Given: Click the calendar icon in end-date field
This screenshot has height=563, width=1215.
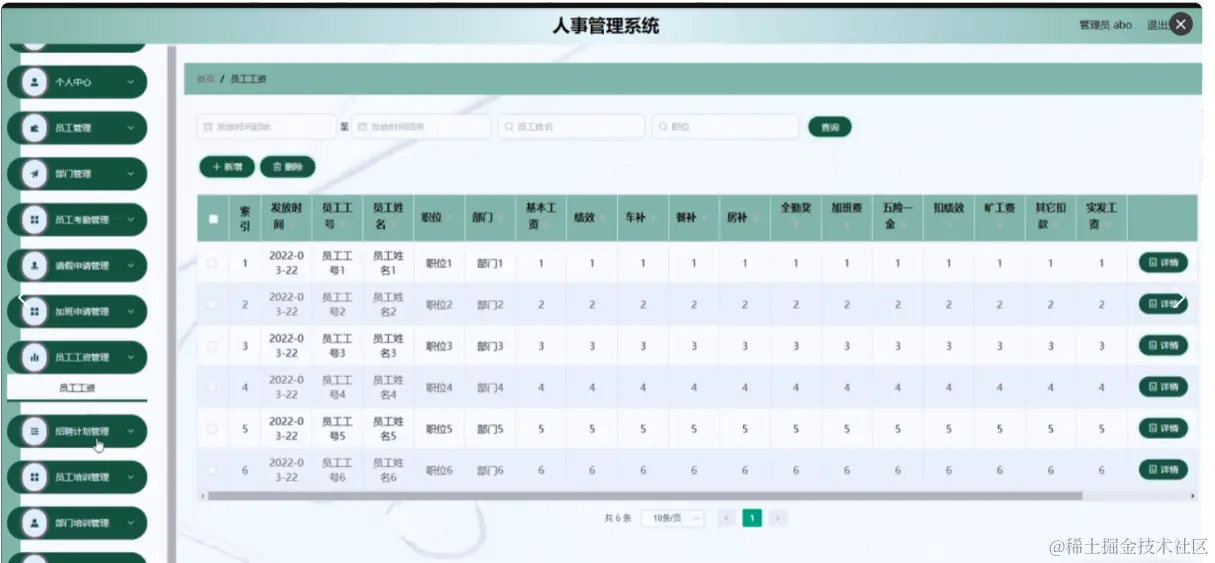Looking at the screenshot, I should pos(362,127).
